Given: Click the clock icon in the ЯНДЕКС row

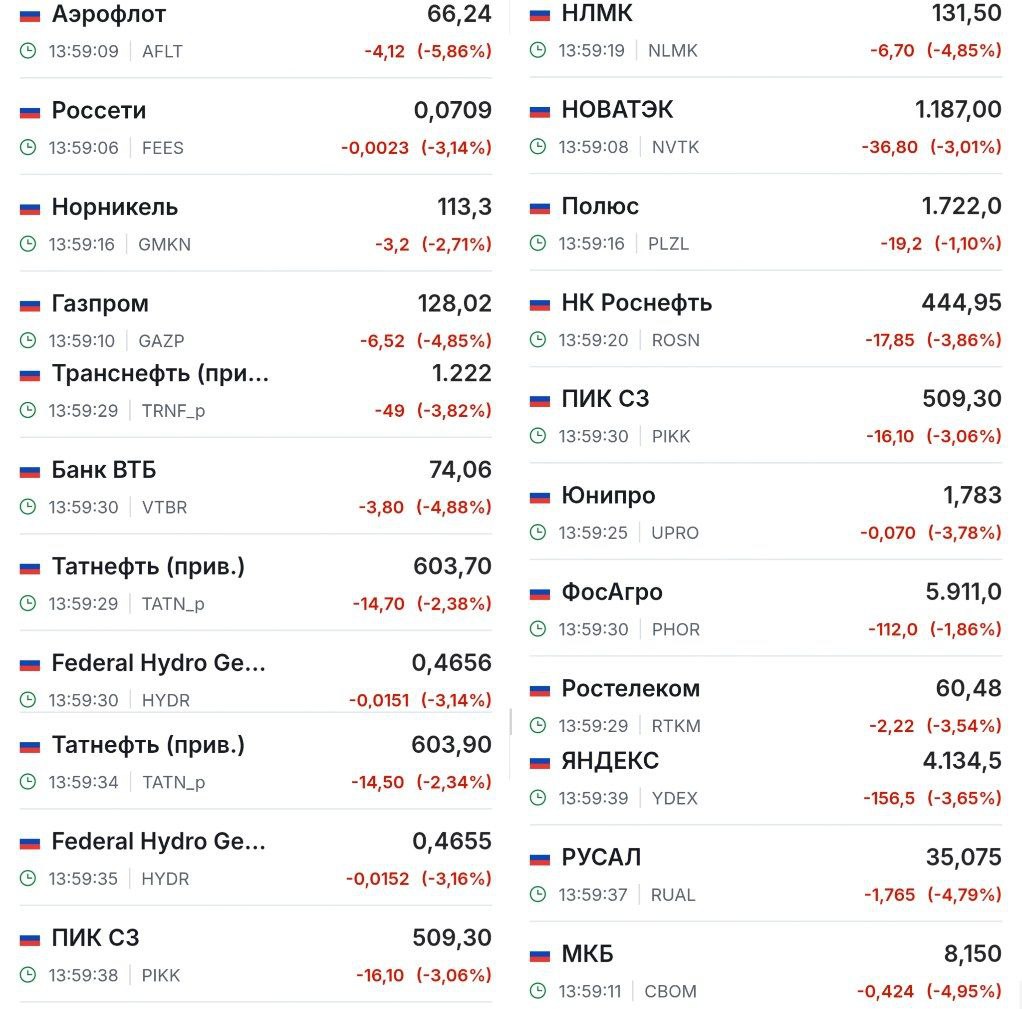Looking at the screenshot, I should 539,798.
